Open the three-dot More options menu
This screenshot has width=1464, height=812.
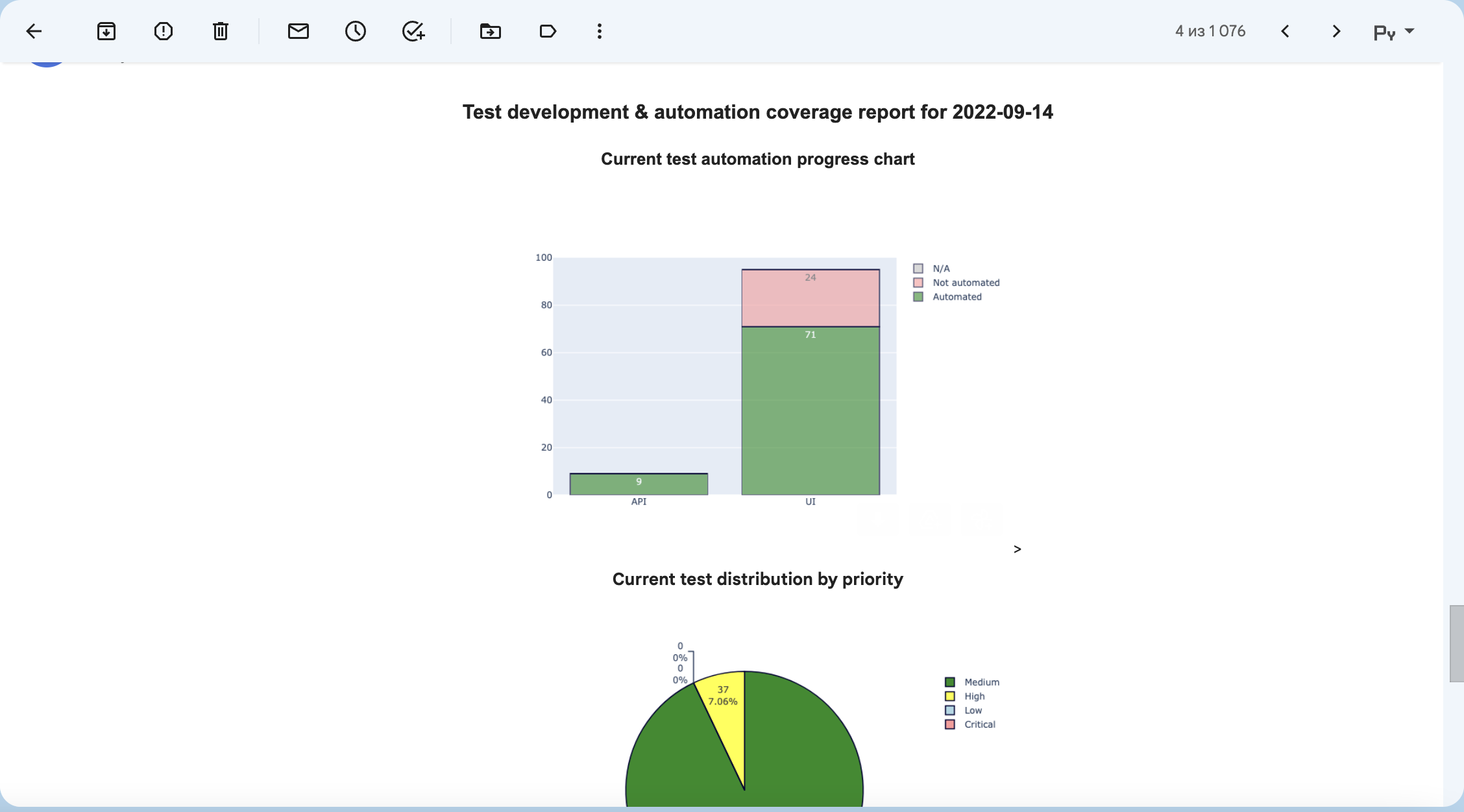tap(600, 31)
